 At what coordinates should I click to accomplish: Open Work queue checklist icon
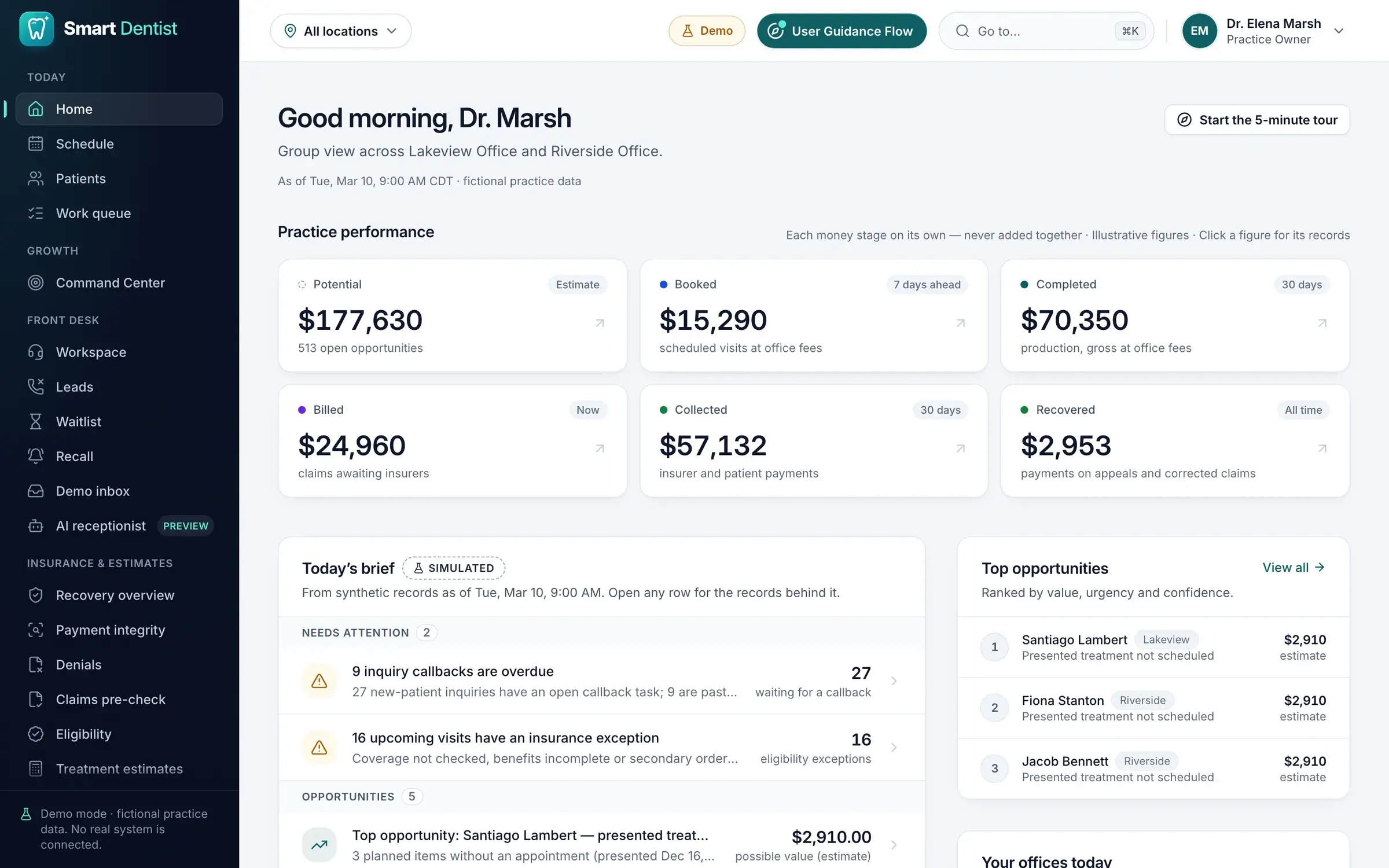point(36,213)
